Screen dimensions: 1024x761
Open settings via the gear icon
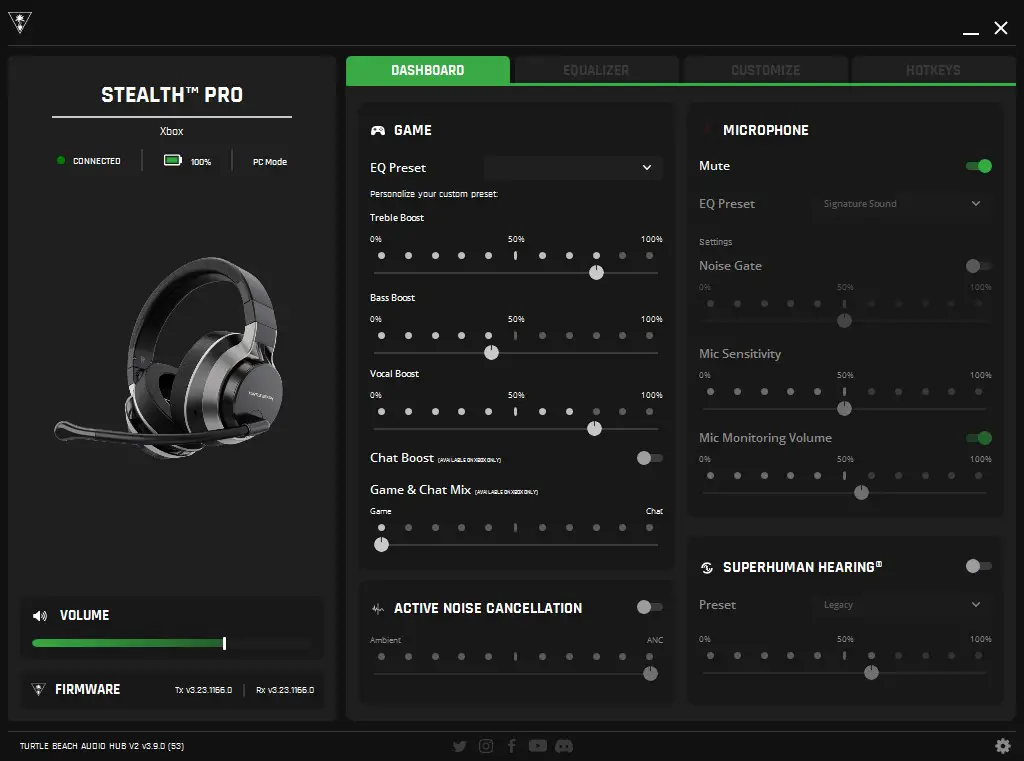pyautogui.click(x=1002, y=746)
